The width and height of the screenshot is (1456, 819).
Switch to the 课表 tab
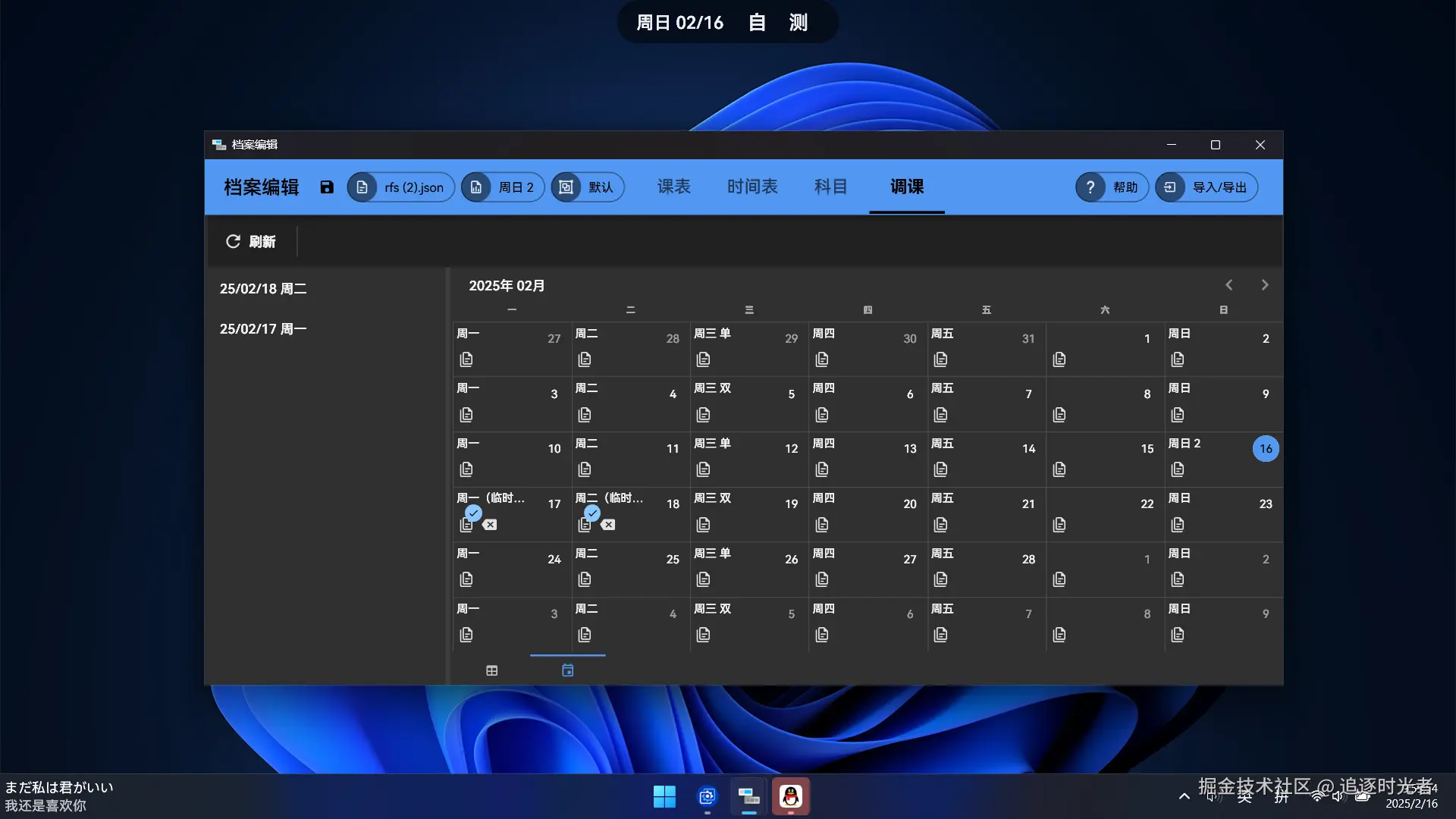673,187
